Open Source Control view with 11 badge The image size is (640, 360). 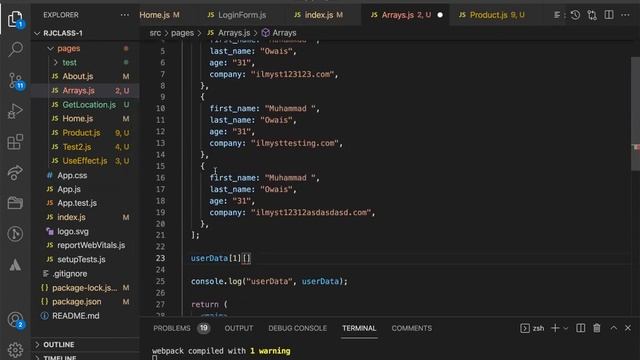tap(16, 81)
